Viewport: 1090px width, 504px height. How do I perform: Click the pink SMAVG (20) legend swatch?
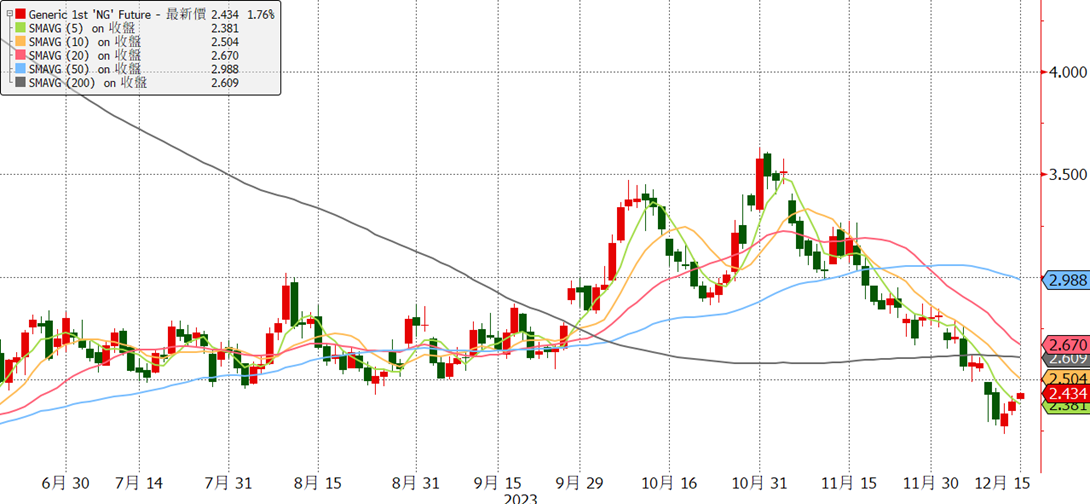pyautogui.click(x=20, y=55)
